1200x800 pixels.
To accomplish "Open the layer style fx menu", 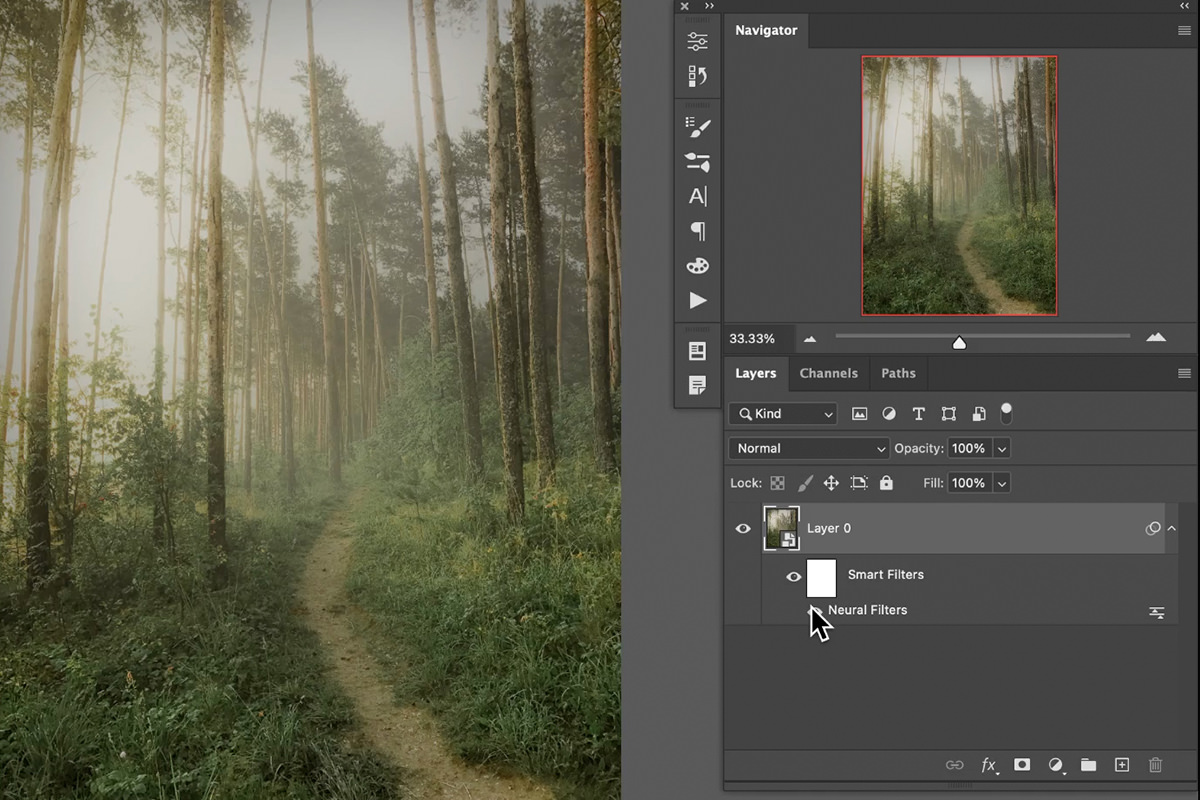I will 989,765.
